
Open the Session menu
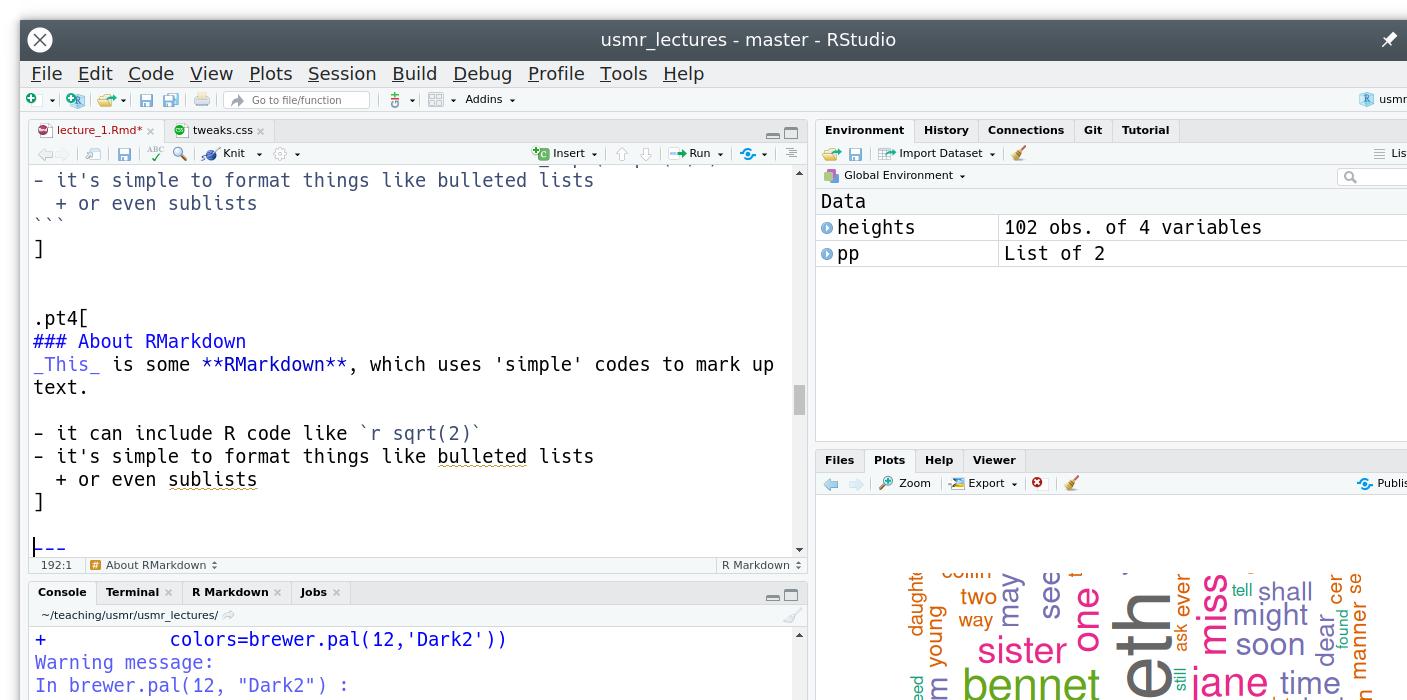click(341, 73)
